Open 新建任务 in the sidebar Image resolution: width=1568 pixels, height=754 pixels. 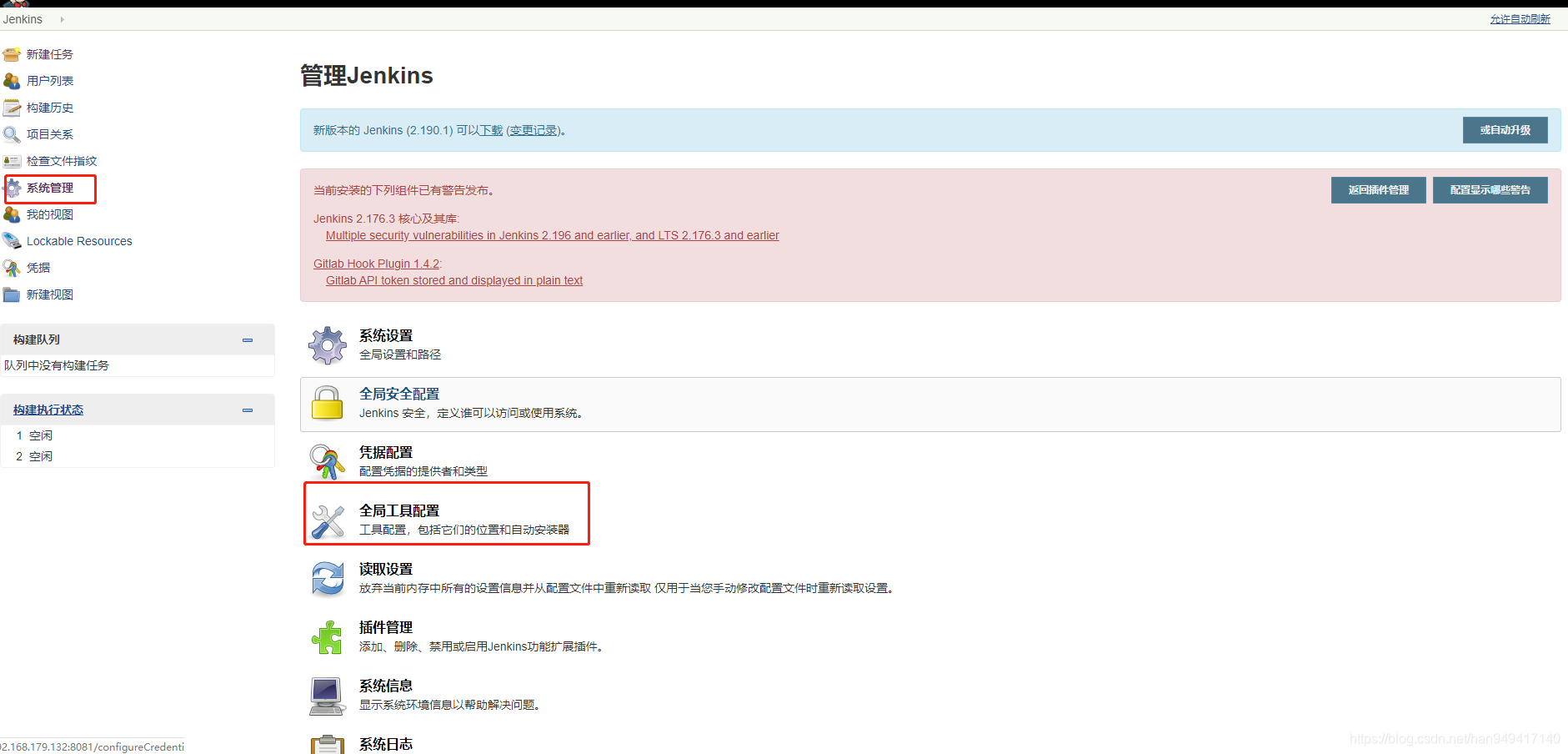point(50,54)
